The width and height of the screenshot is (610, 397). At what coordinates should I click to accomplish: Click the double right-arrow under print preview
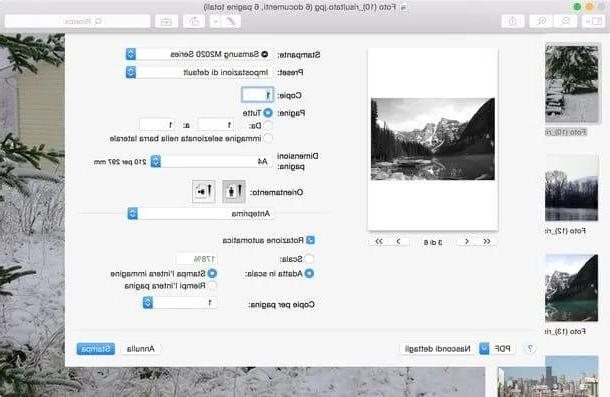tap(486, 242)
